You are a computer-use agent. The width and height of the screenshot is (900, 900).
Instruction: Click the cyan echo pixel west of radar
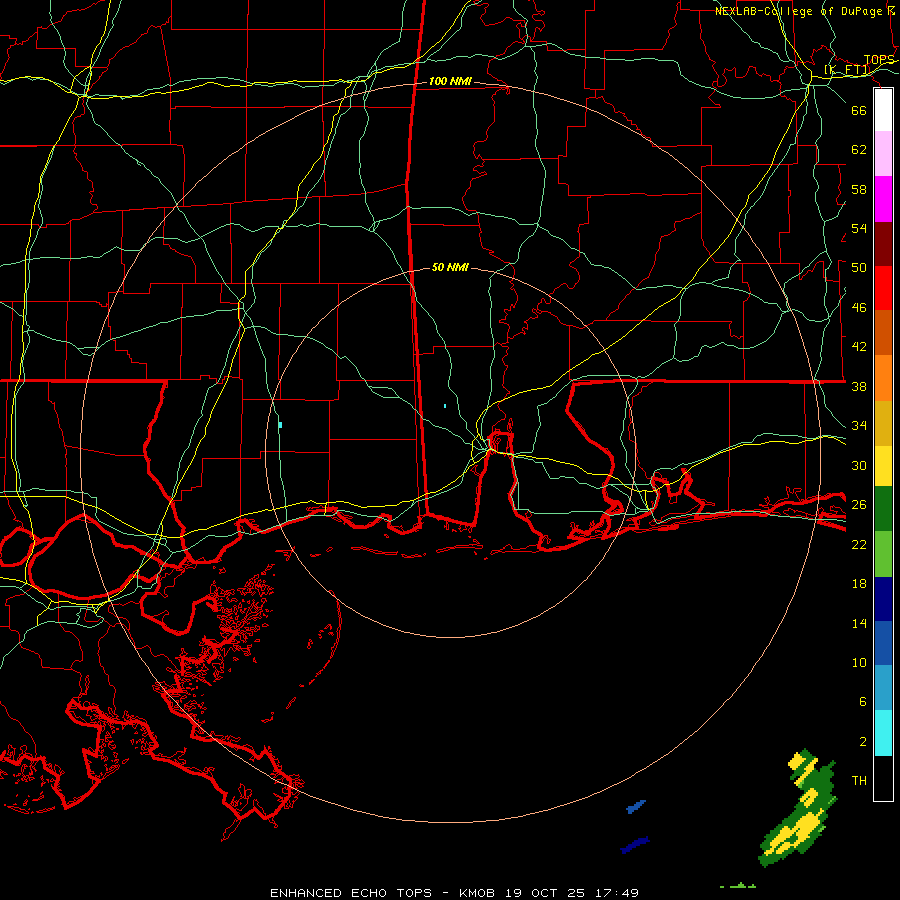coord(280,425)
